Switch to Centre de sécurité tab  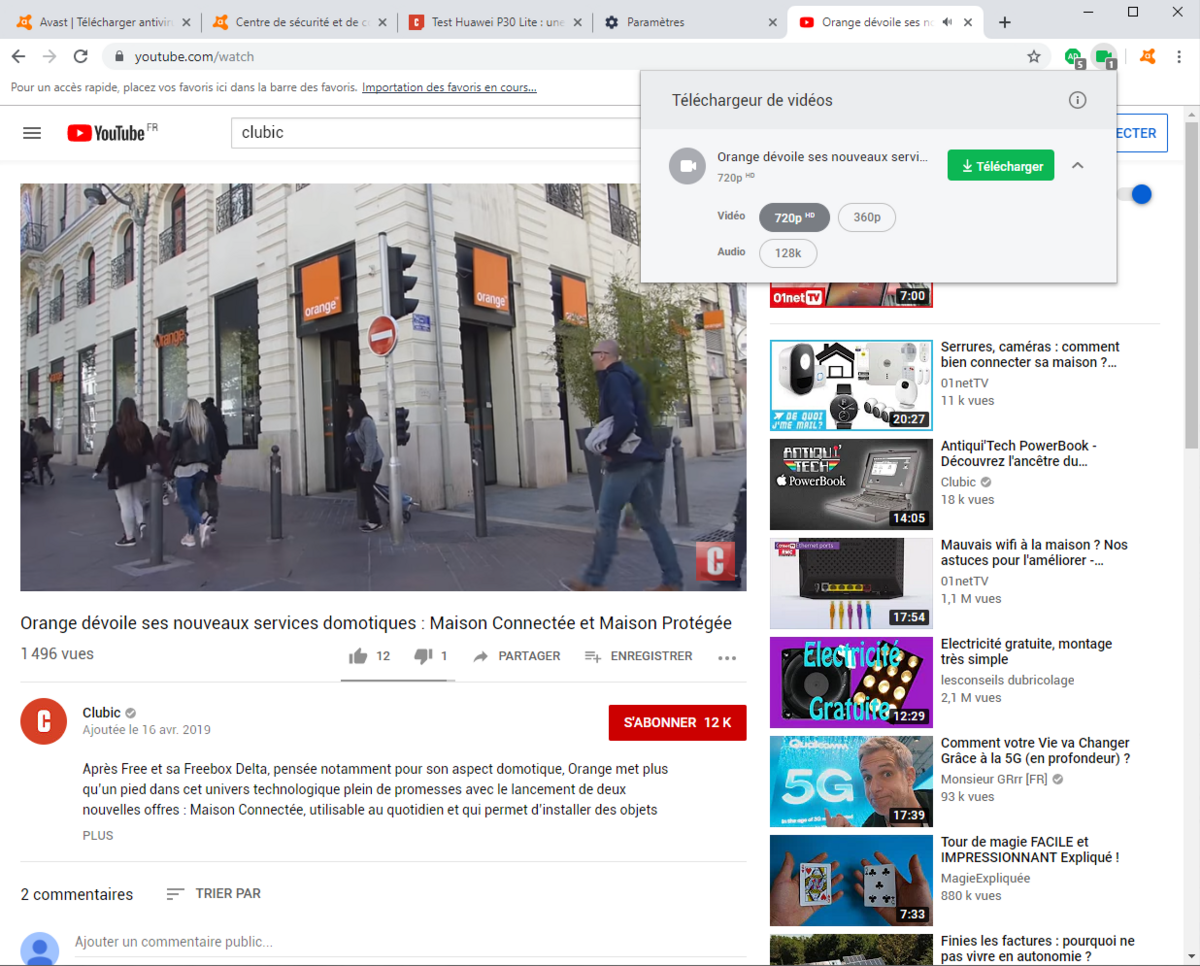299,22
